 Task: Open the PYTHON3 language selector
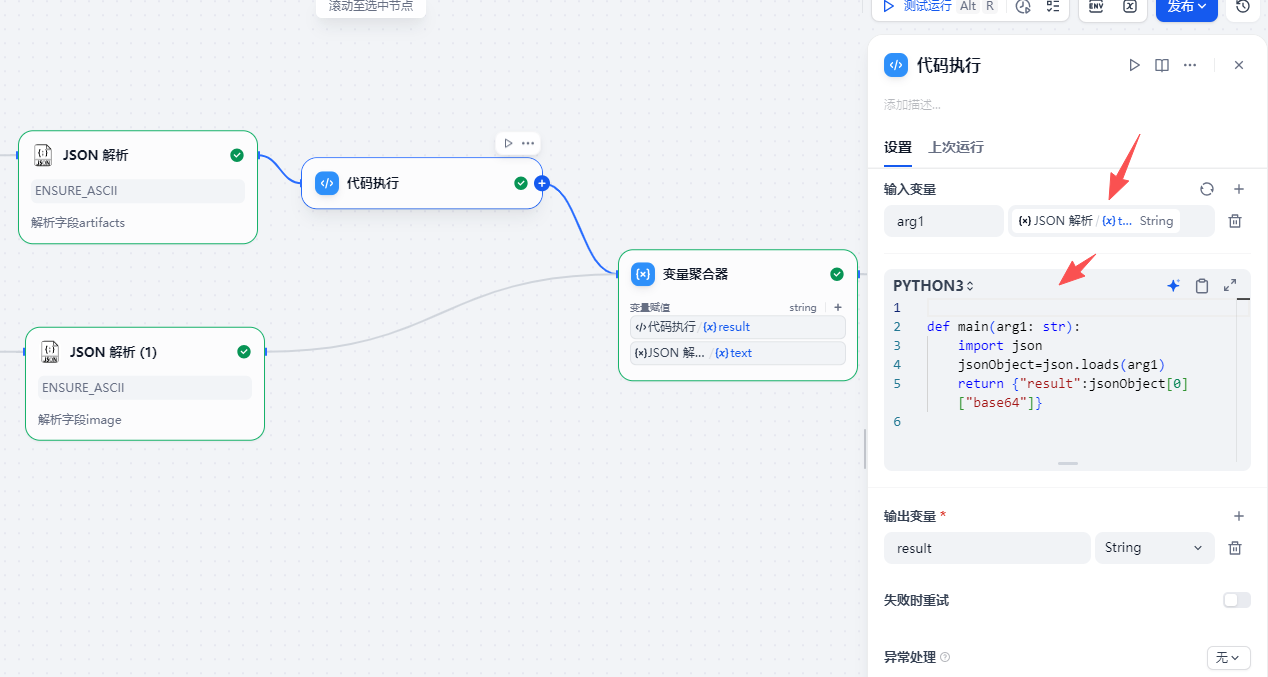933,286
